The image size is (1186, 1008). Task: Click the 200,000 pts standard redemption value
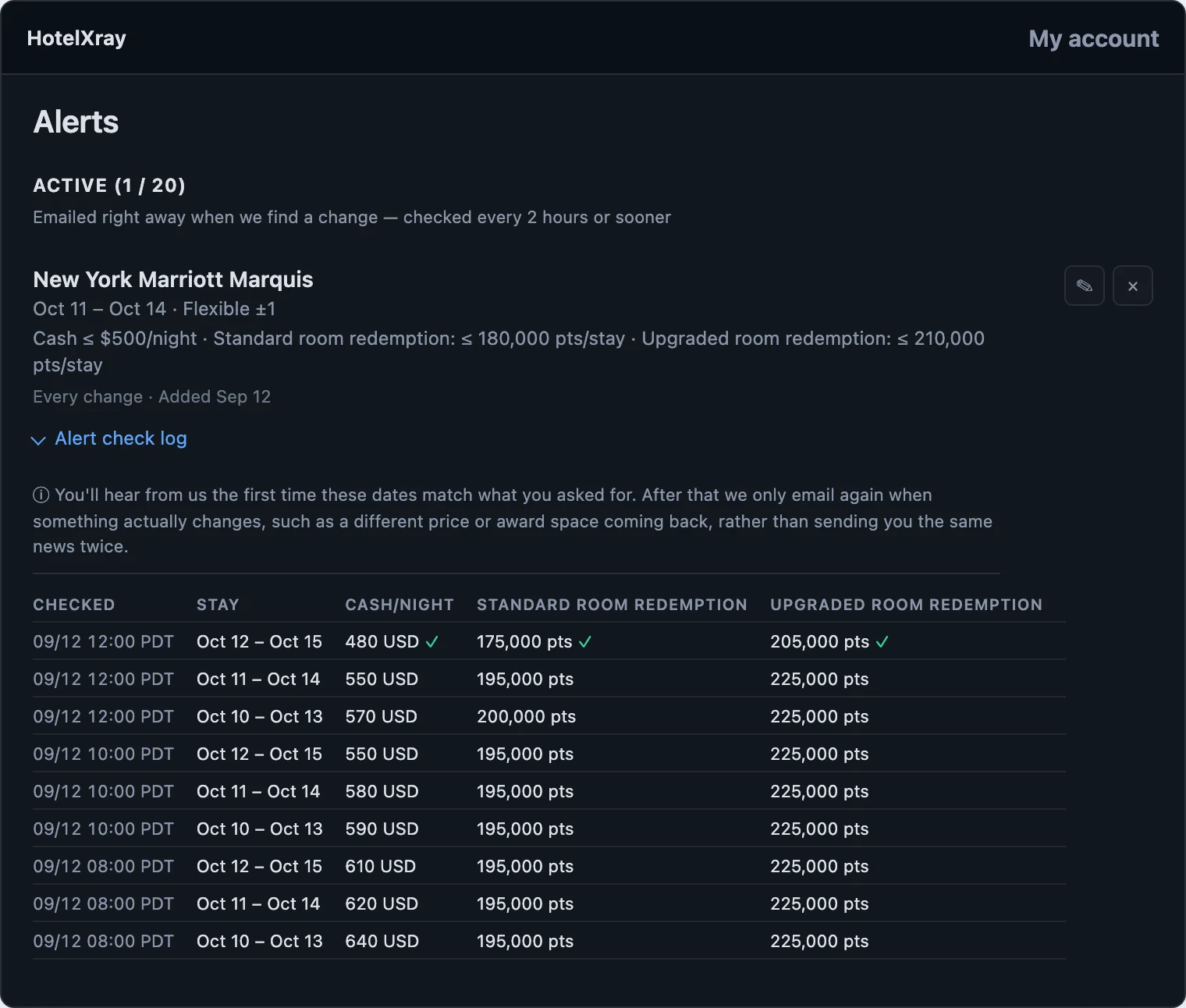tap(527, 716)
